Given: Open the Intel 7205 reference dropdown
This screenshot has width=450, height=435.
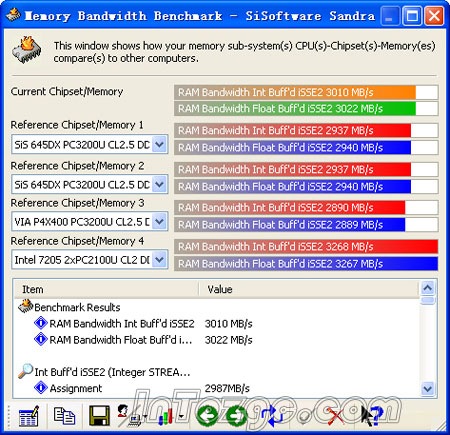Looking at the screenshot, I should click(x=160, y=259).
